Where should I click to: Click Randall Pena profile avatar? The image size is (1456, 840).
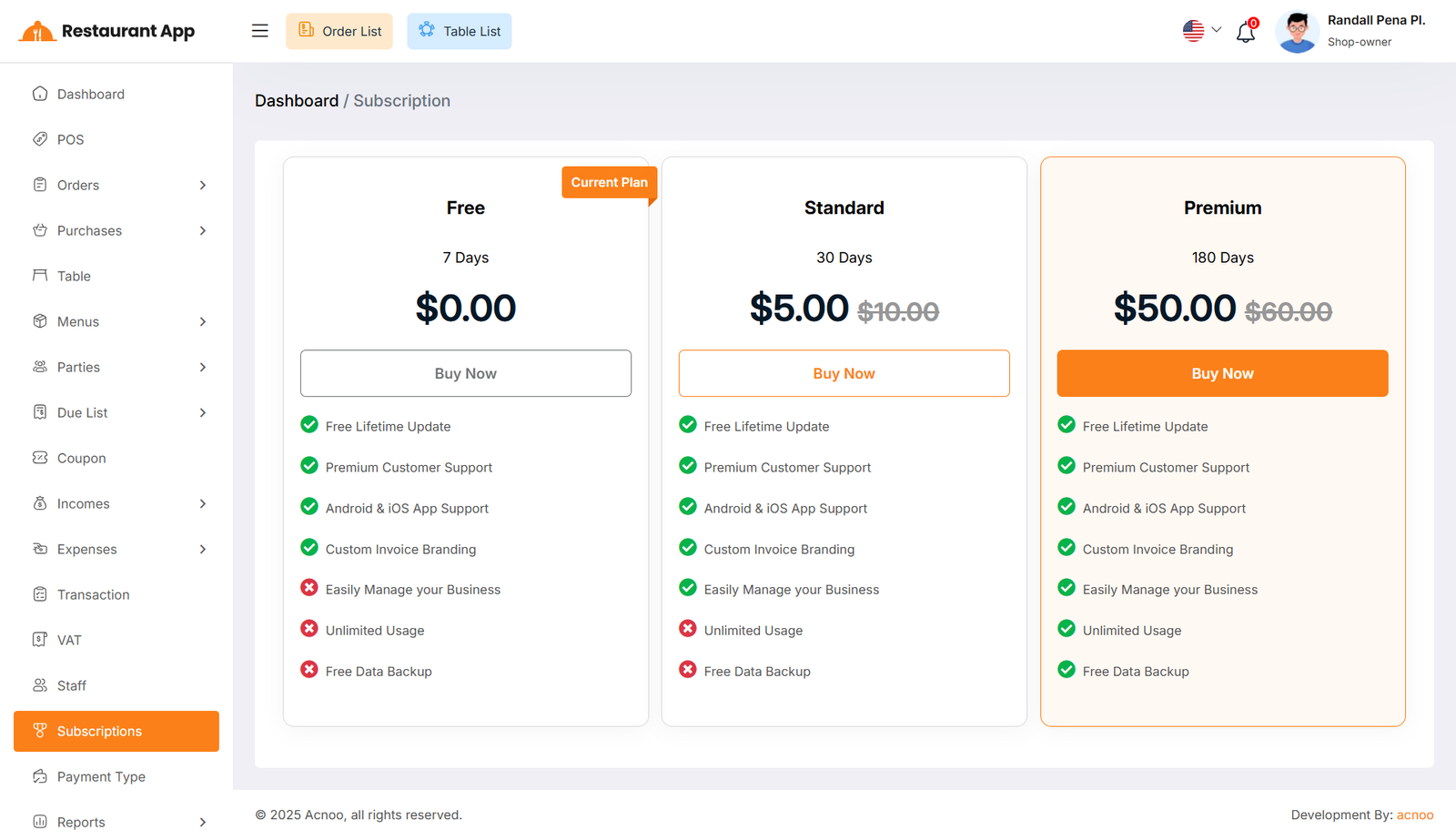(x=1297, y=32)
